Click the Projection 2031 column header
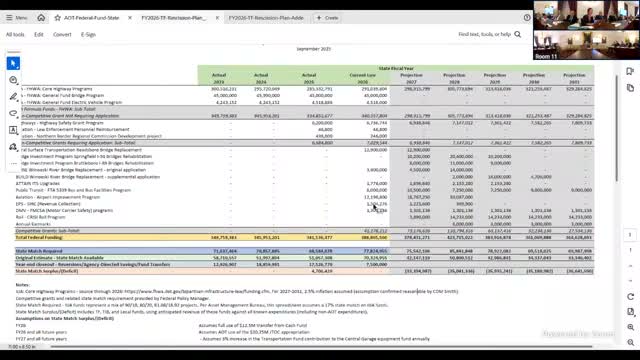This screenshot has width=640, height=360. [x=574, y=78]
